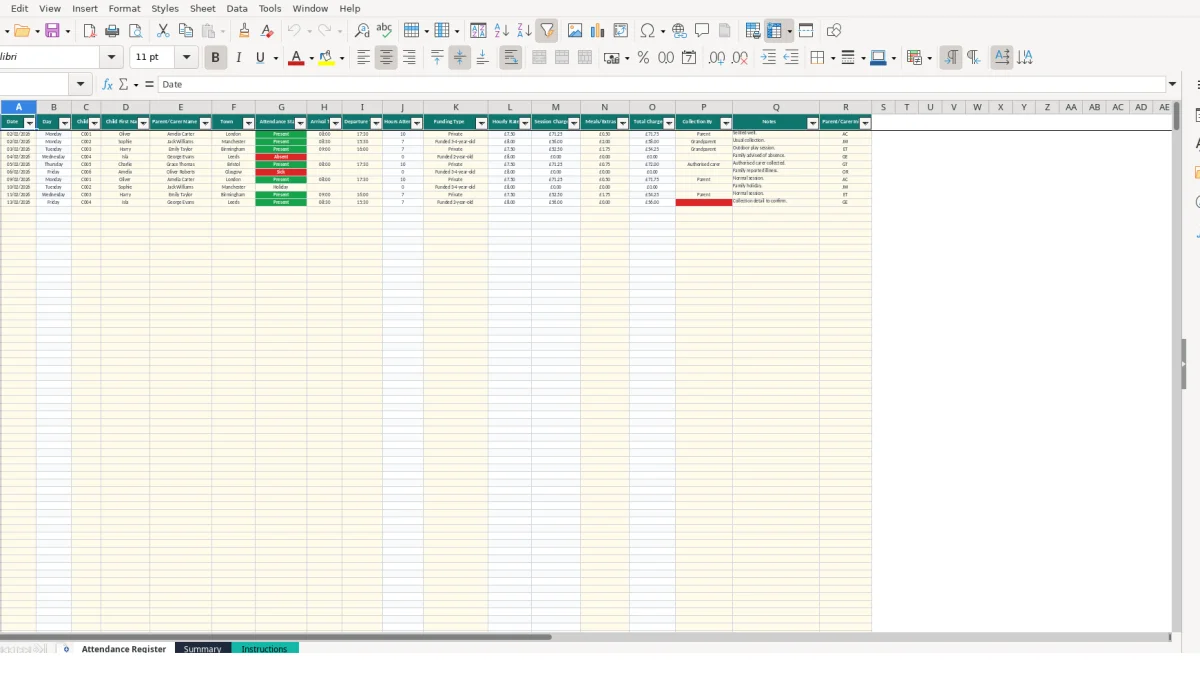Image resolution: width=1200 pixels, height=675 pixels.
Task: Select column G header
Action: [281, 107]
